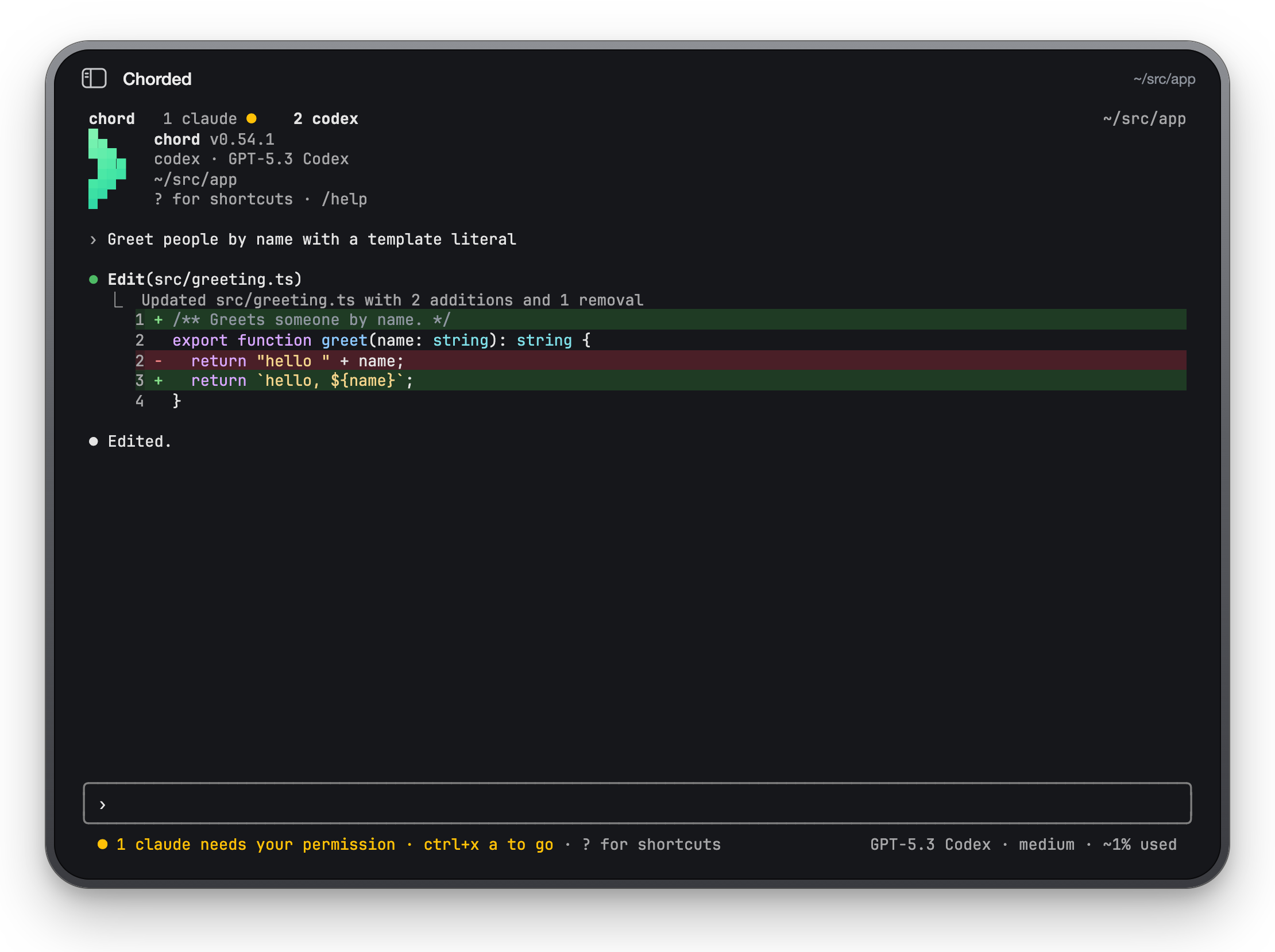1275x952 pixels.
Task: Click the added comment line '/** Greets someone'
Action: click(x=660, y=320)
